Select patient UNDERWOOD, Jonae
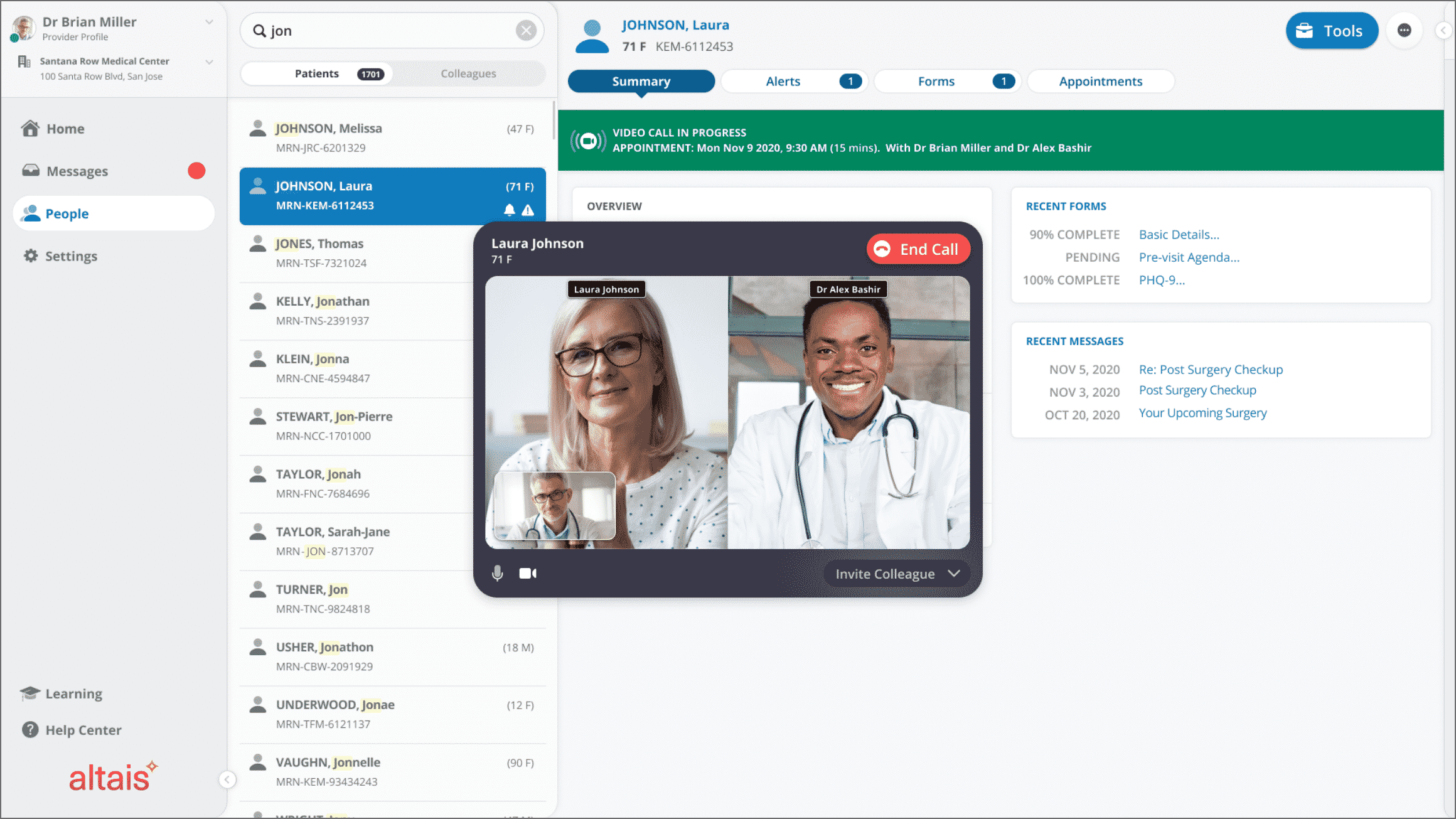This screenshot has height=819, width=1456. pyautogui.click(x=392, y=714)
